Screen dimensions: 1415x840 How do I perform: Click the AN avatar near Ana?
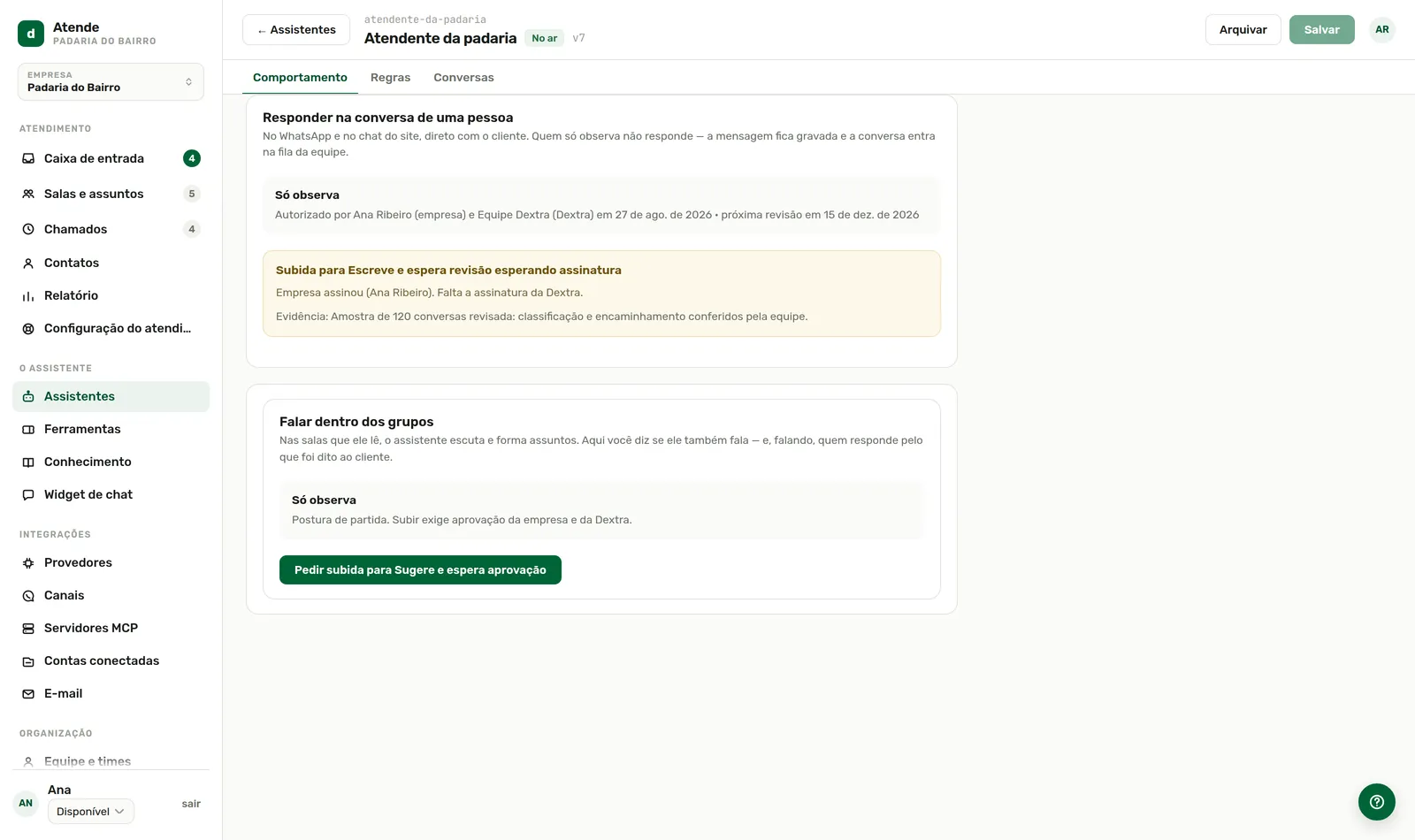pos(26,803)
